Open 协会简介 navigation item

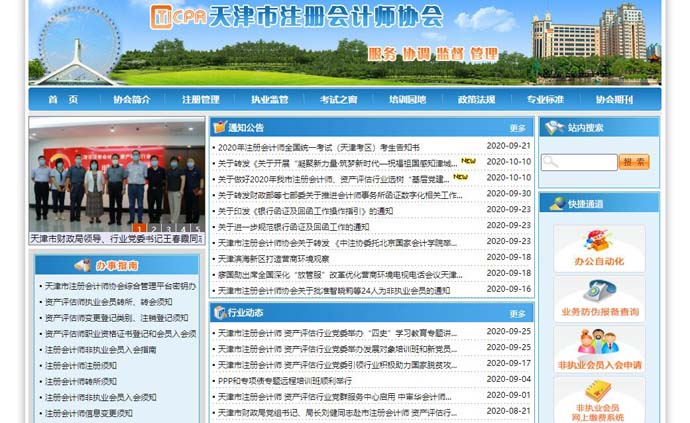coord(132,99)
